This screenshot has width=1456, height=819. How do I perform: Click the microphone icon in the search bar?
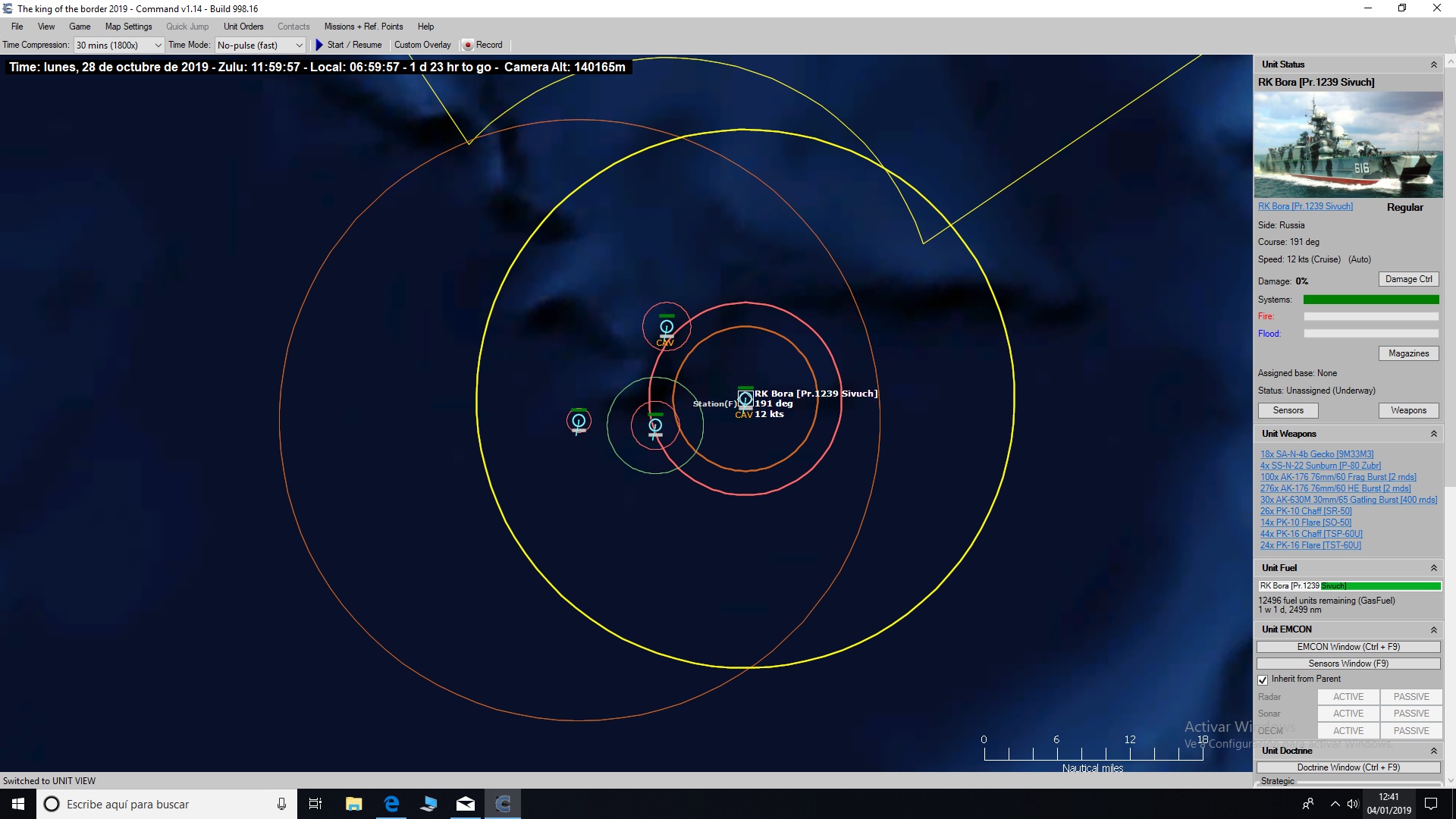(281, 804)
